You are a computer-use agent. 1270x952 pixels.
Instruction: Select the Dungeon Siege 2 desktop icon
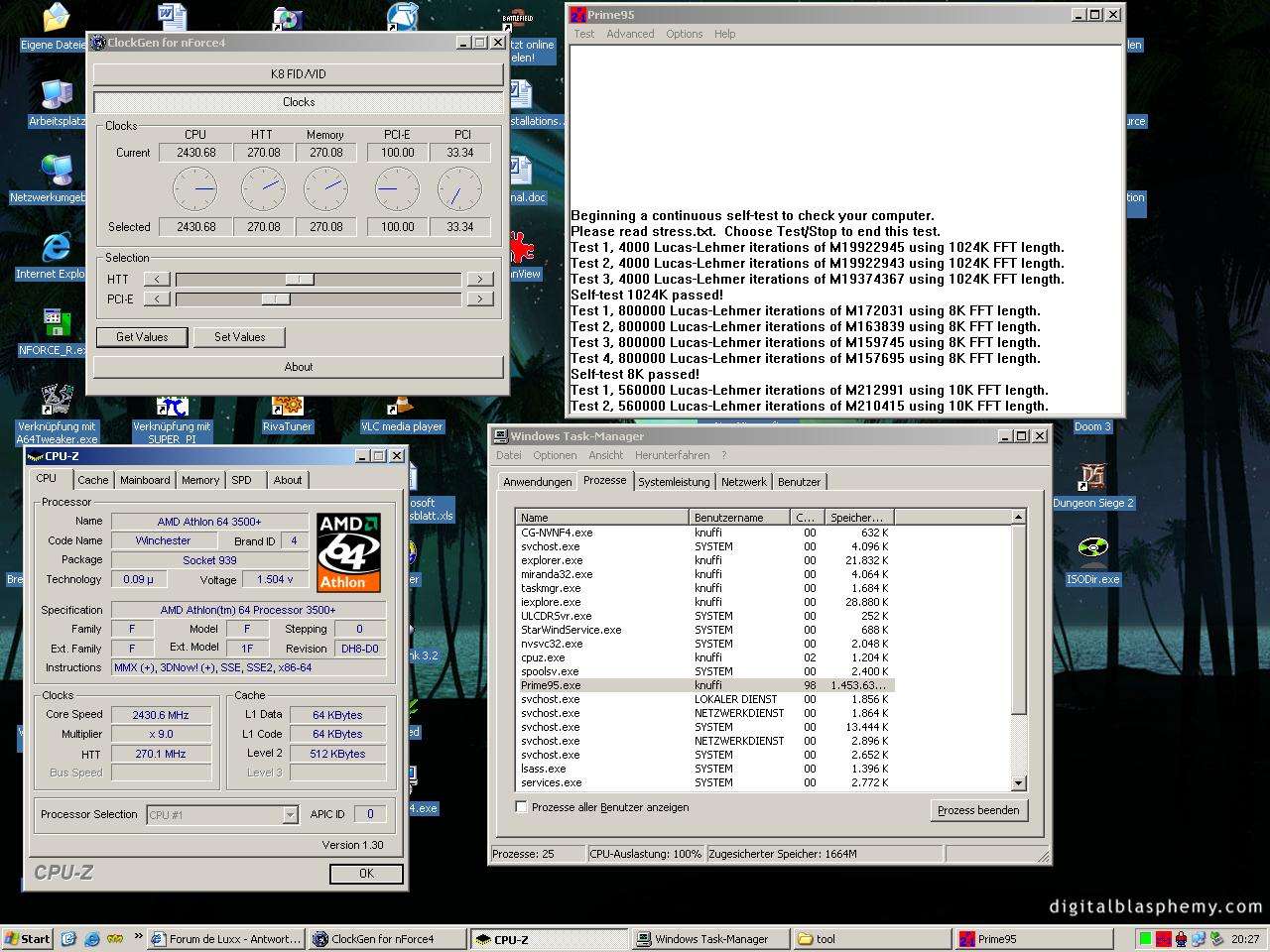point(1092,477)
